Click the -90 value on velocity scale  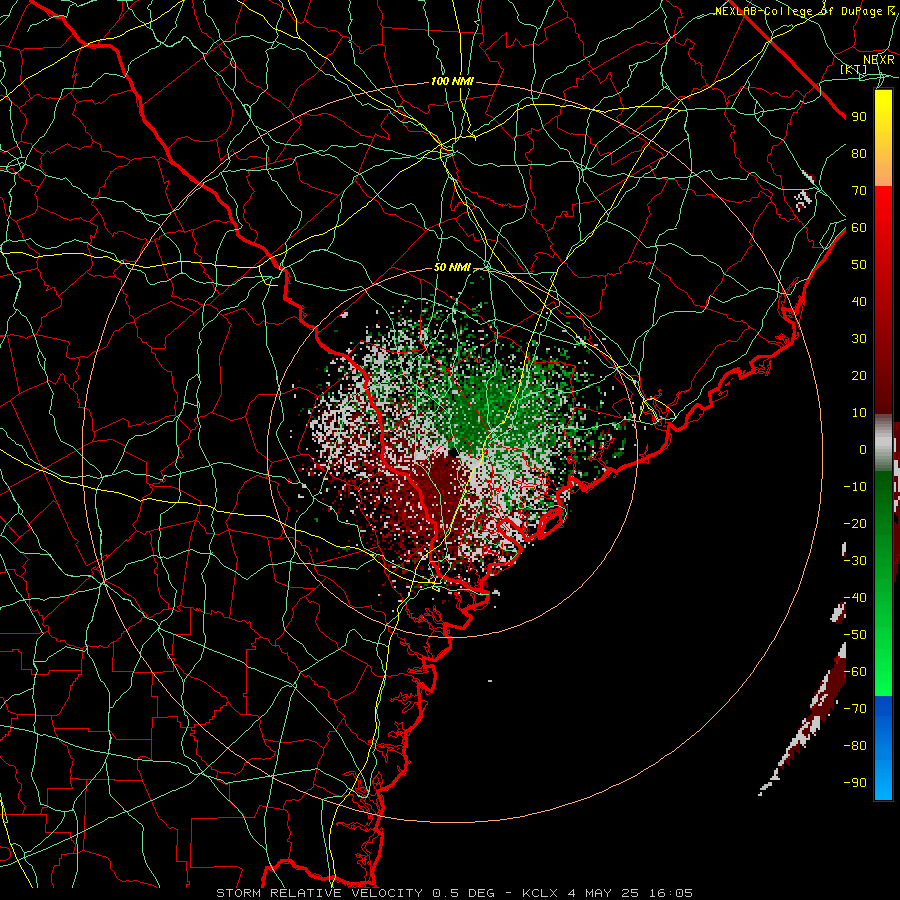coord(855,783)
